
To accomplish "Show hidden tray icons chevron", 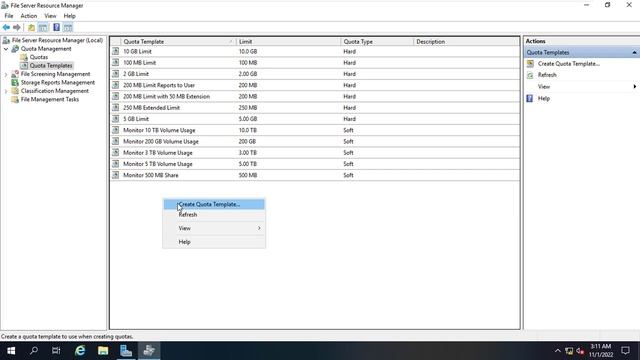I will click(558, 351).
